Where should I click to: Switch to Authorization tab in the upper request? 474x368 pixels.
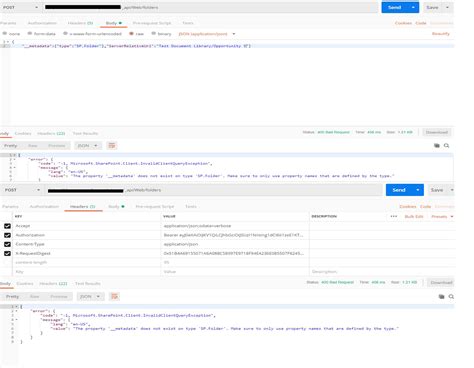[x=42, y=23]
